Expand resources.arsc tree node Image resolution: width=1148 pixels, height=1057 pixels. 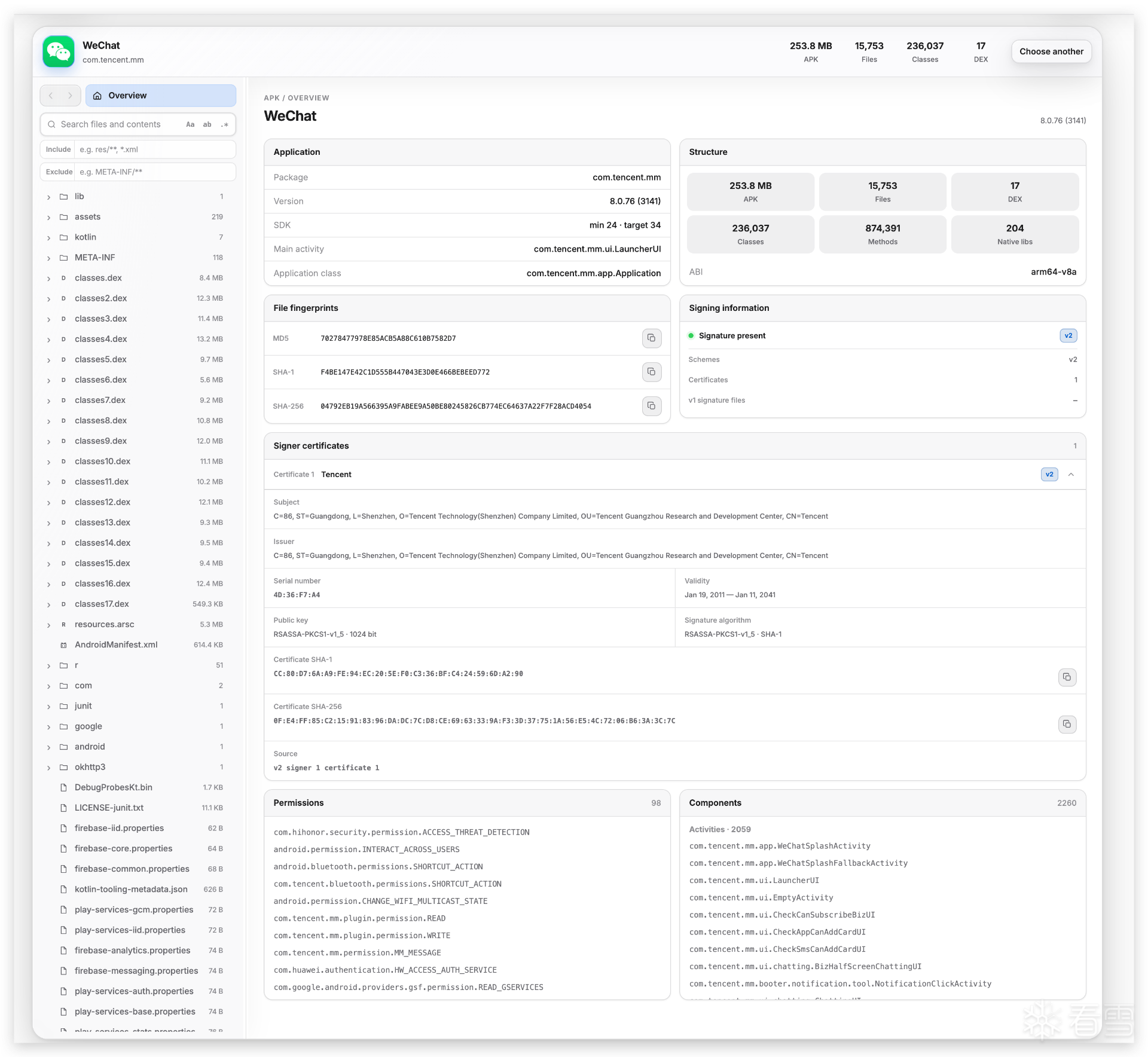pyautogui.click(x=48, y=625)
